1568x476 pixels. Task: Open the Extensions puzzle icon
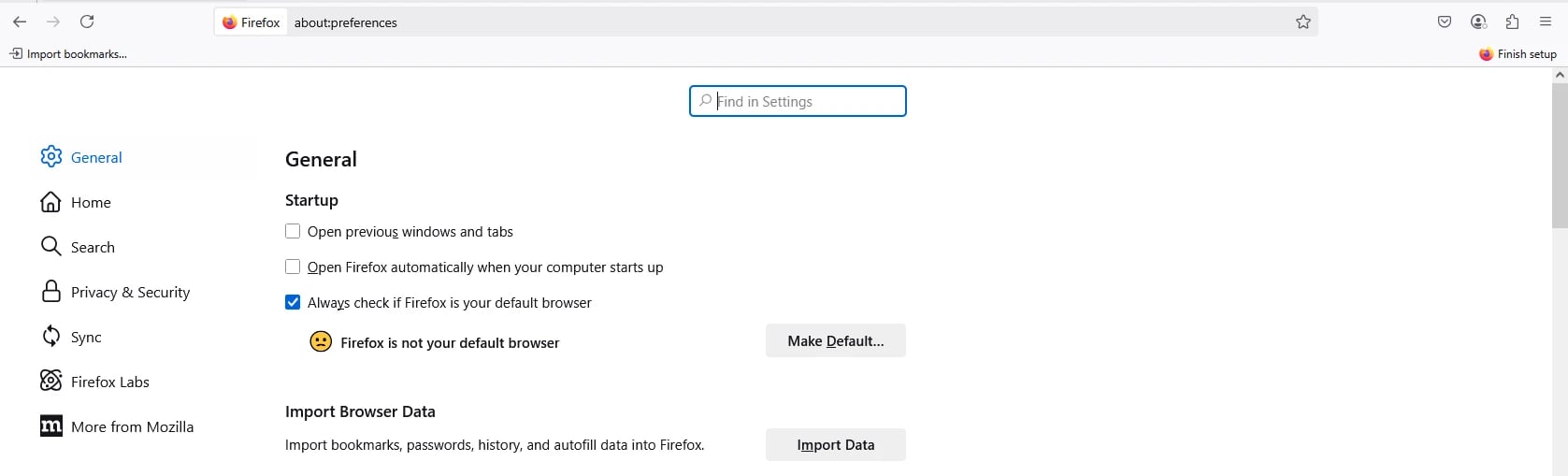click(1512, 22)
